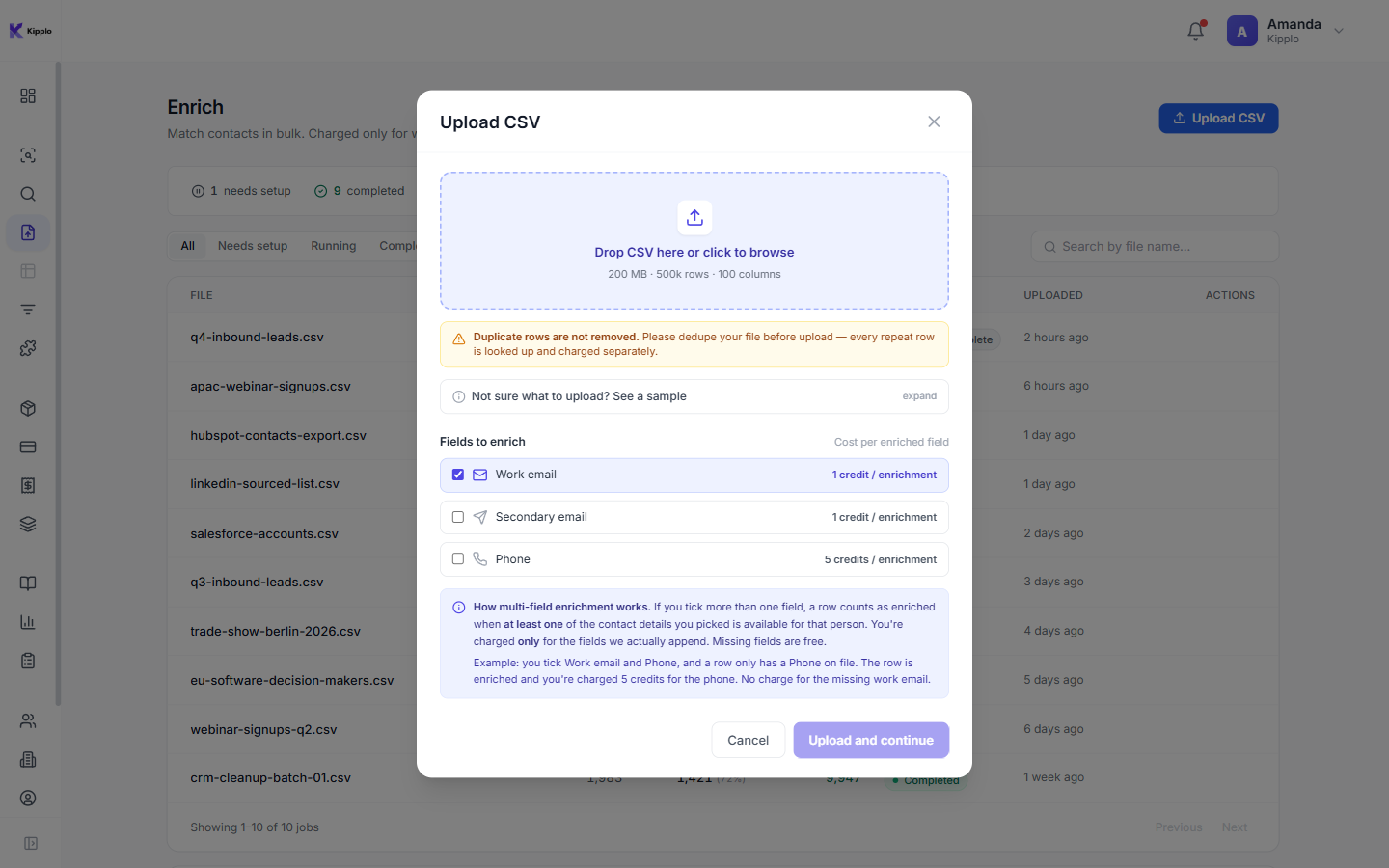Select the file-upload Enrich icon in sidebar
Screen dimensions: 1389x868
click(x=28, y=232)
